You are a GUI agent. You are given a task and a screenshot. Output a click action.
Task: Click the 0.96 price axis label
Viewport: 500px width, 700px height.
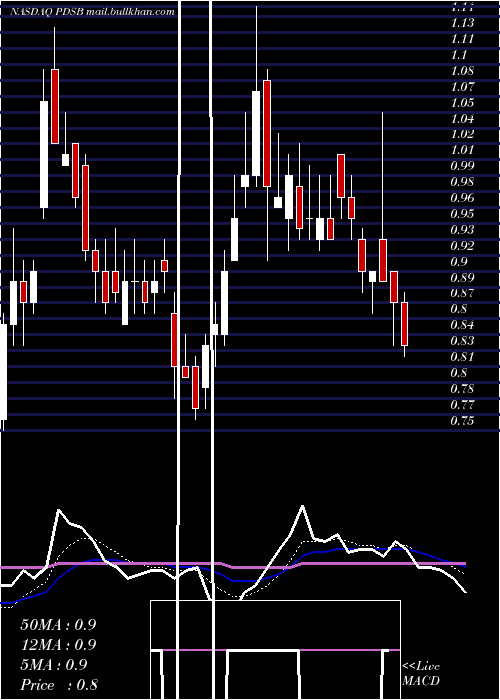pos(462,197)
